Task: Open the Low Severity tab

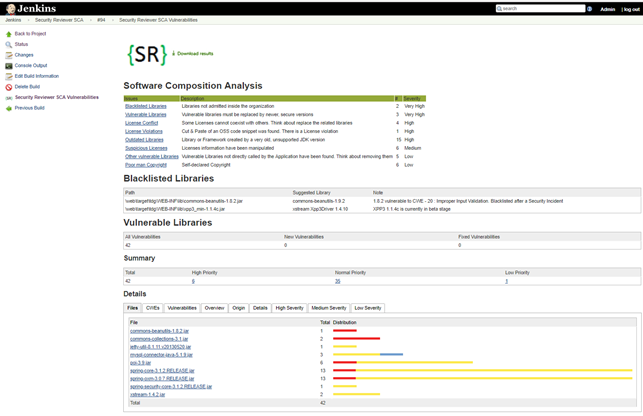Action: tap(367, 308)
